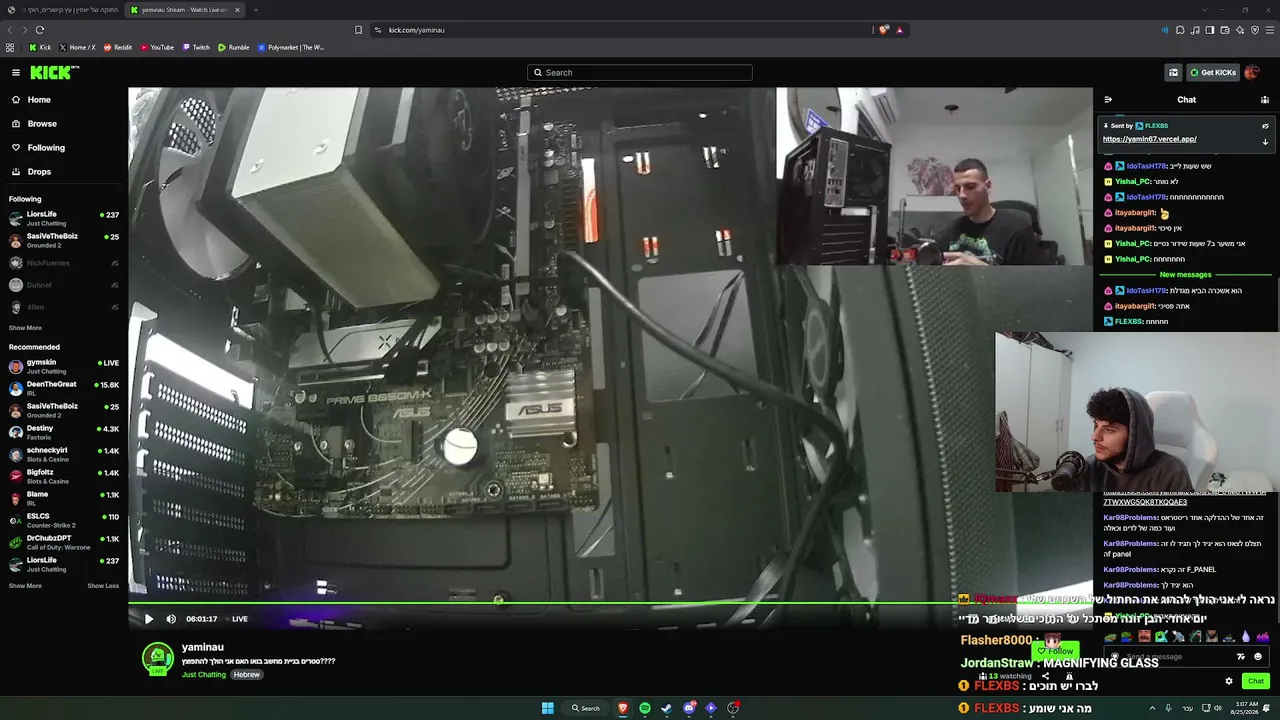The image size is (1280, 720).
Task: Open the Rumble bookmark
Action: pyautogui.click(x=234, y=47)
